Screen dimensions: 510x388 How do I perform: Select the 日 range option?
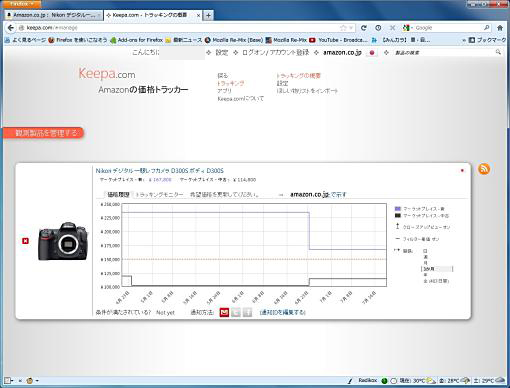click(x=425, y=251)
